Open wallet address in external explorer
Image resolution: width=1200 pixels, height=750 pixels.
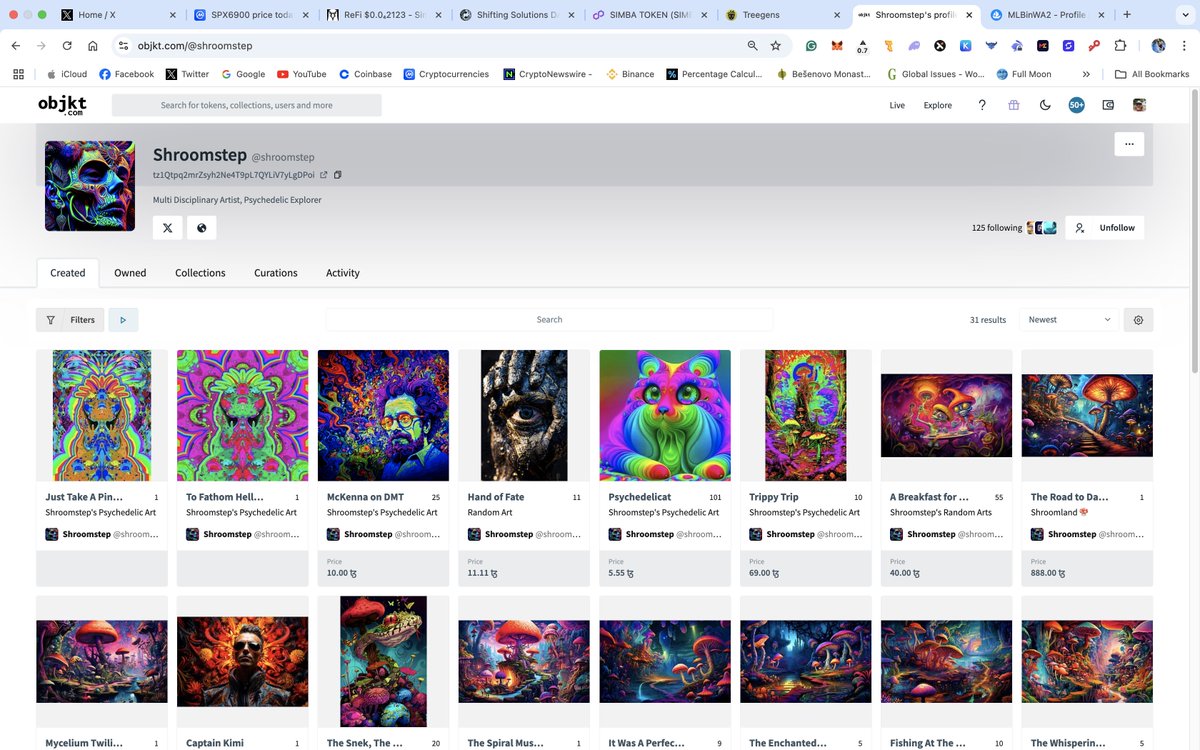(323, 175)
